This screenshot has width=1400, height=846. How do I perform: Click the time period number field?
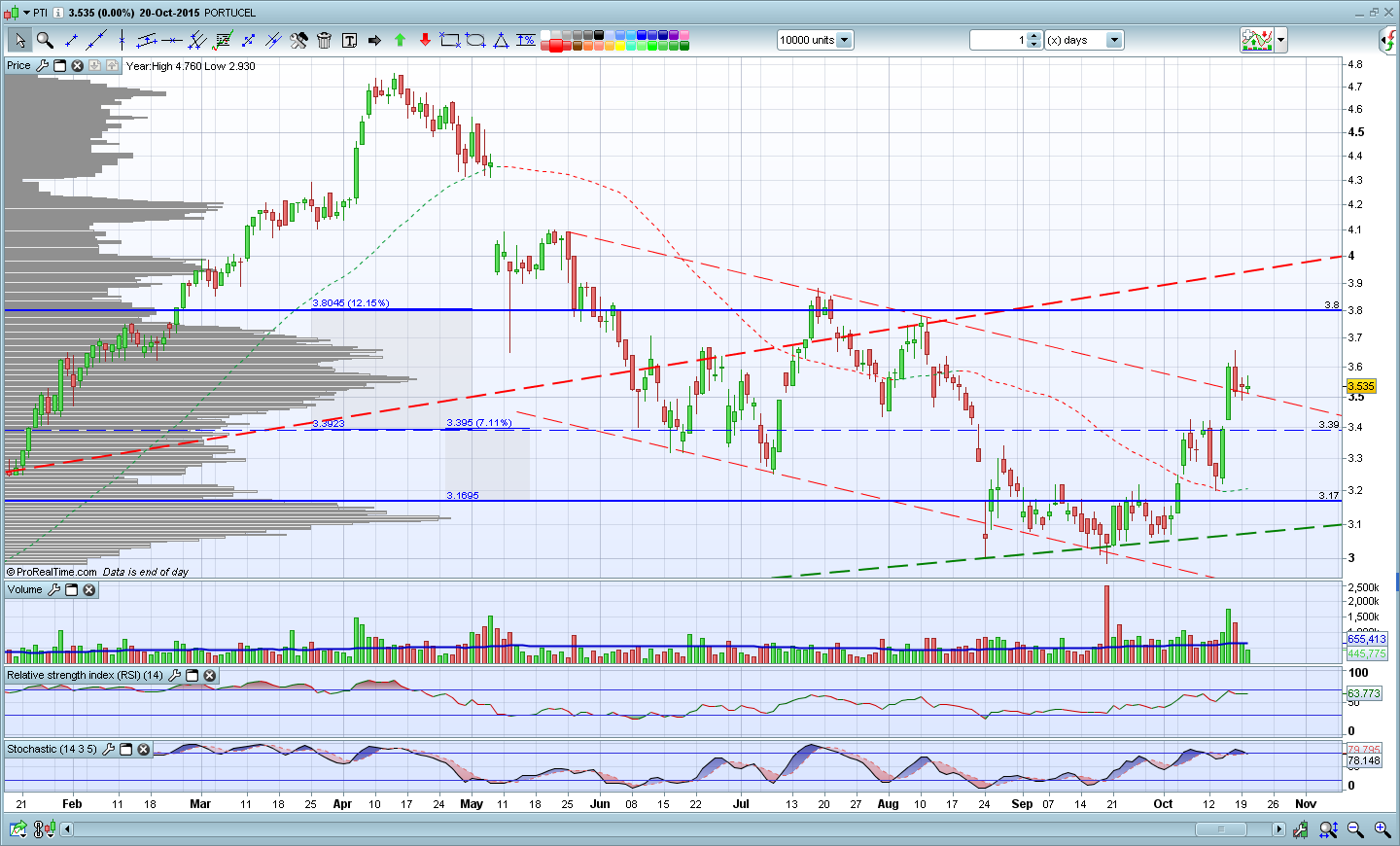(x=997, y=40)
